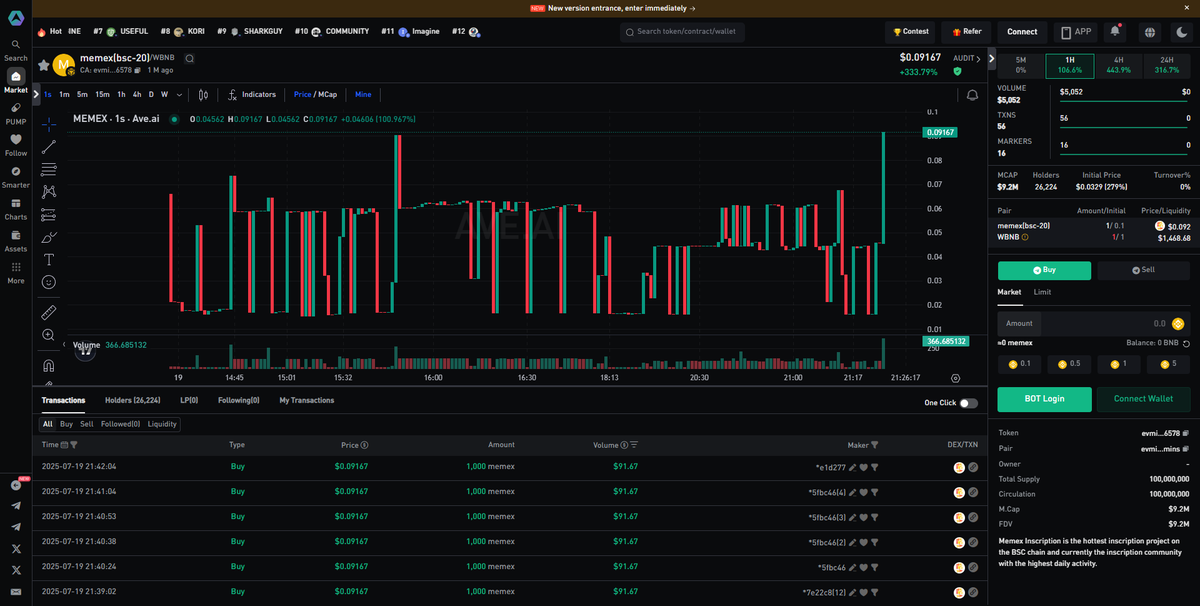Viewport: 1200px width, 606px height.
Task: Open the Charts sidebar section
Action: pyautogui.click(x=16, y=208)
